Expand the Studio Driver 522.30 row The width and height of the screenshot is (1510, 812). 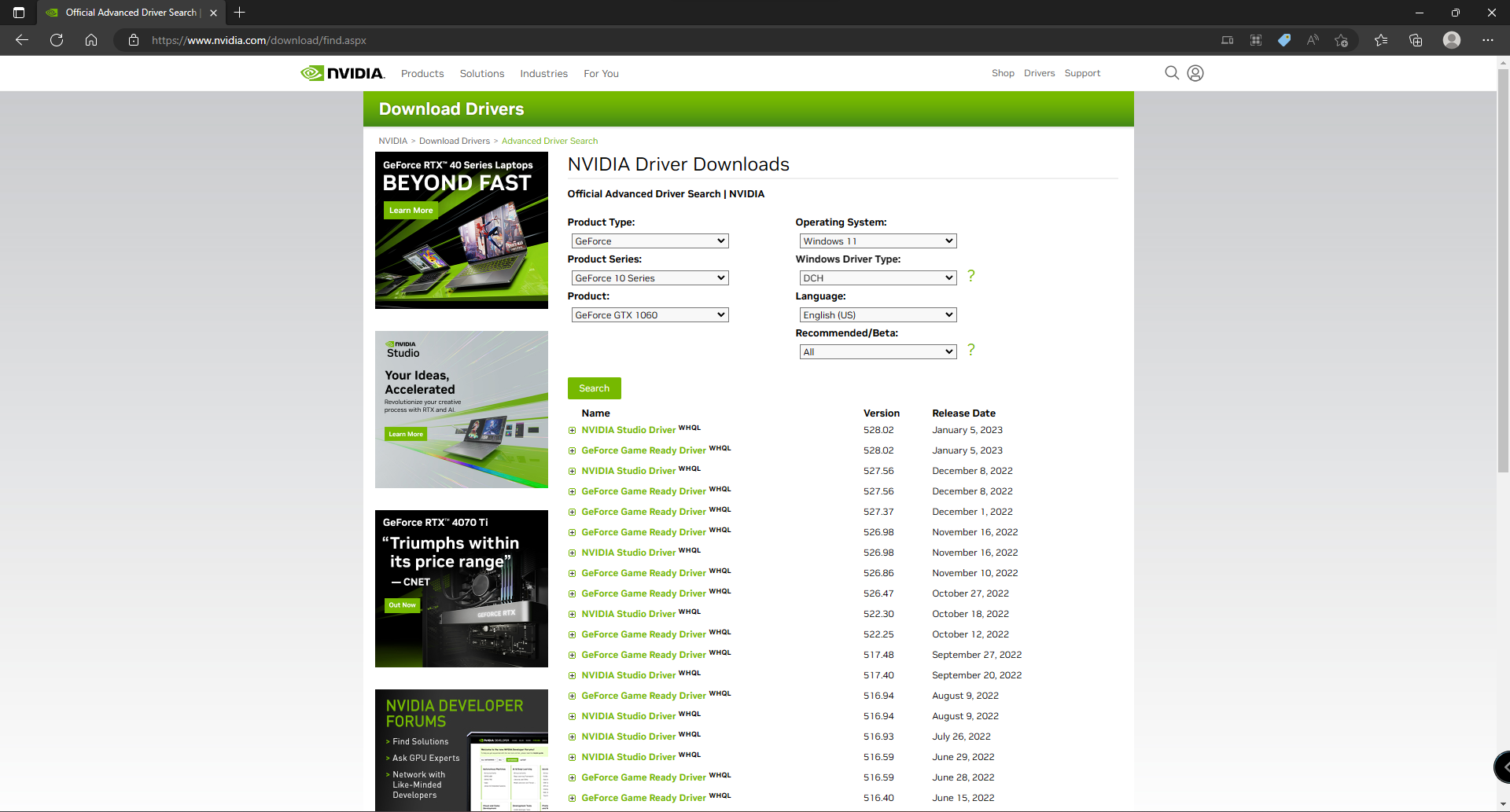(x=573, y=615)
